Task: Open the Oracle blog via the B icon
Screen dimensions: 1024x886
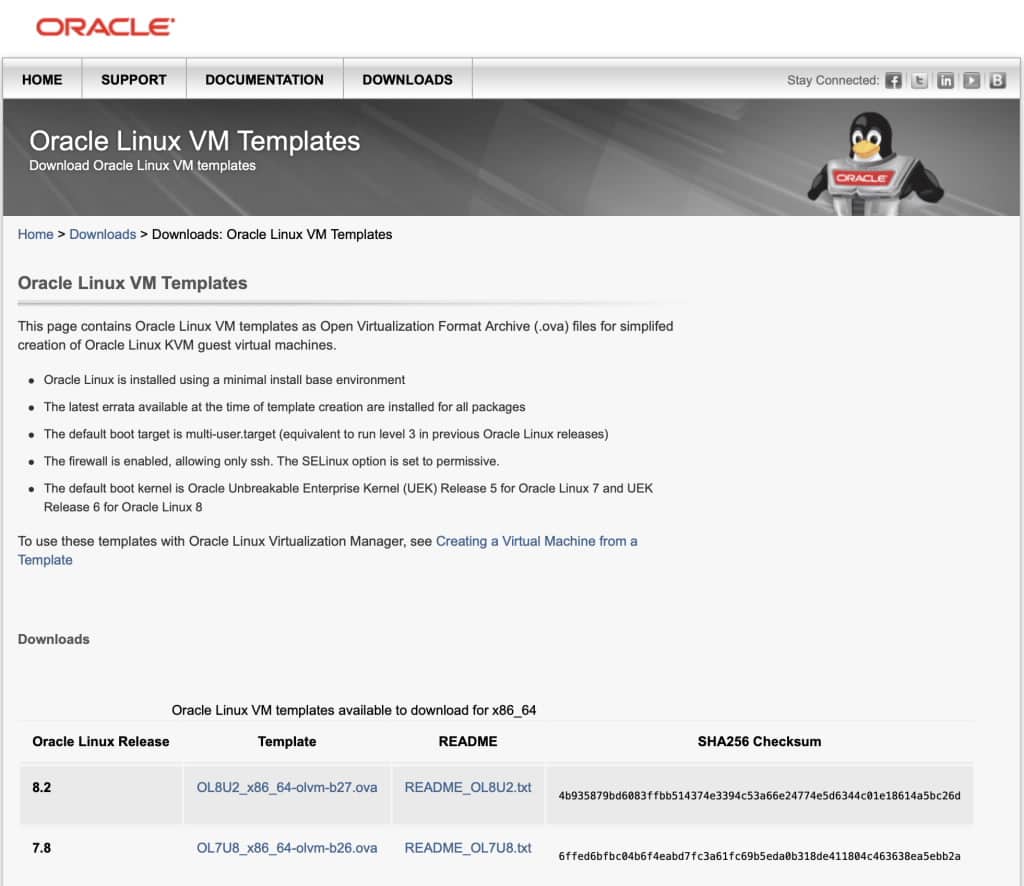Action: pyautogui.click(x=997, y=80)
